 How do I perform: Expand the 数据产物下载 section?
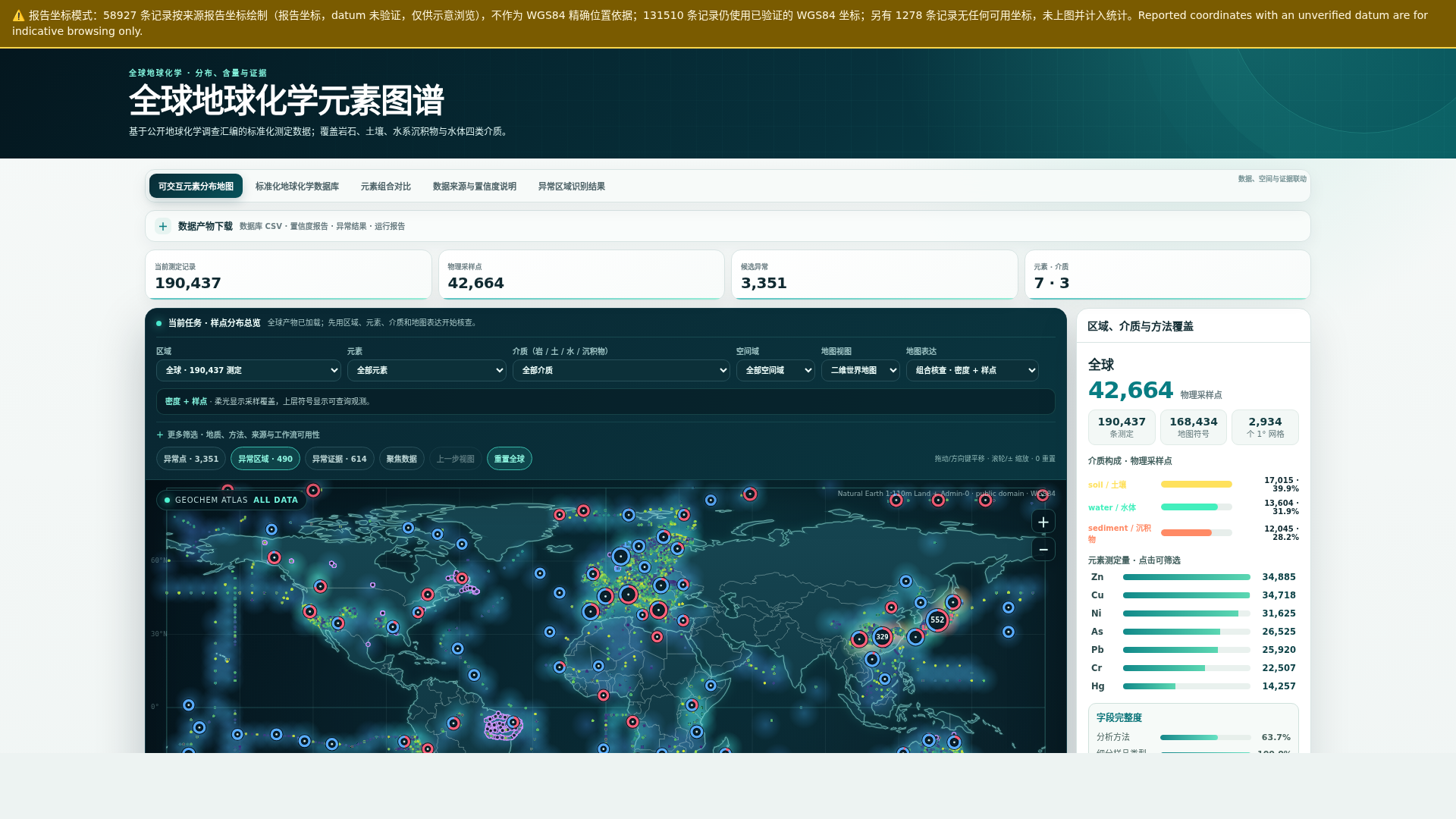[x=728, y=226]
